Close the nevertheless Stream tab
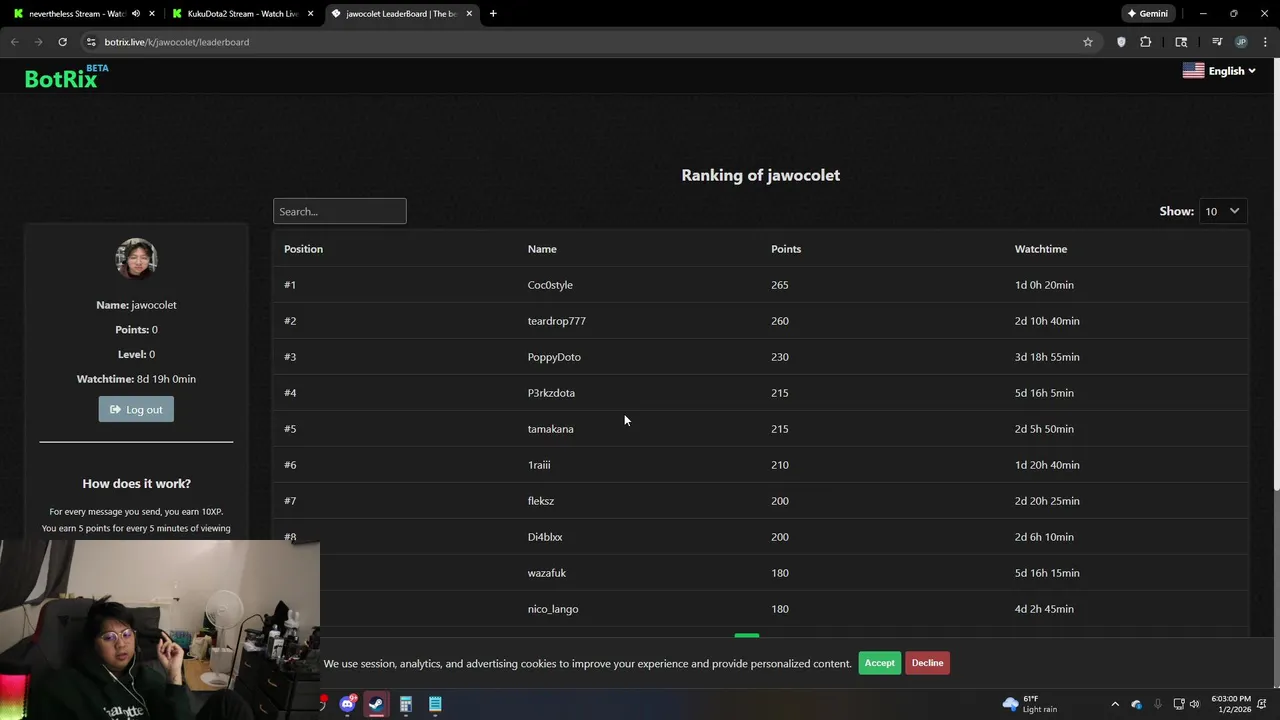 pyautogui.click(x=151, y=14)
